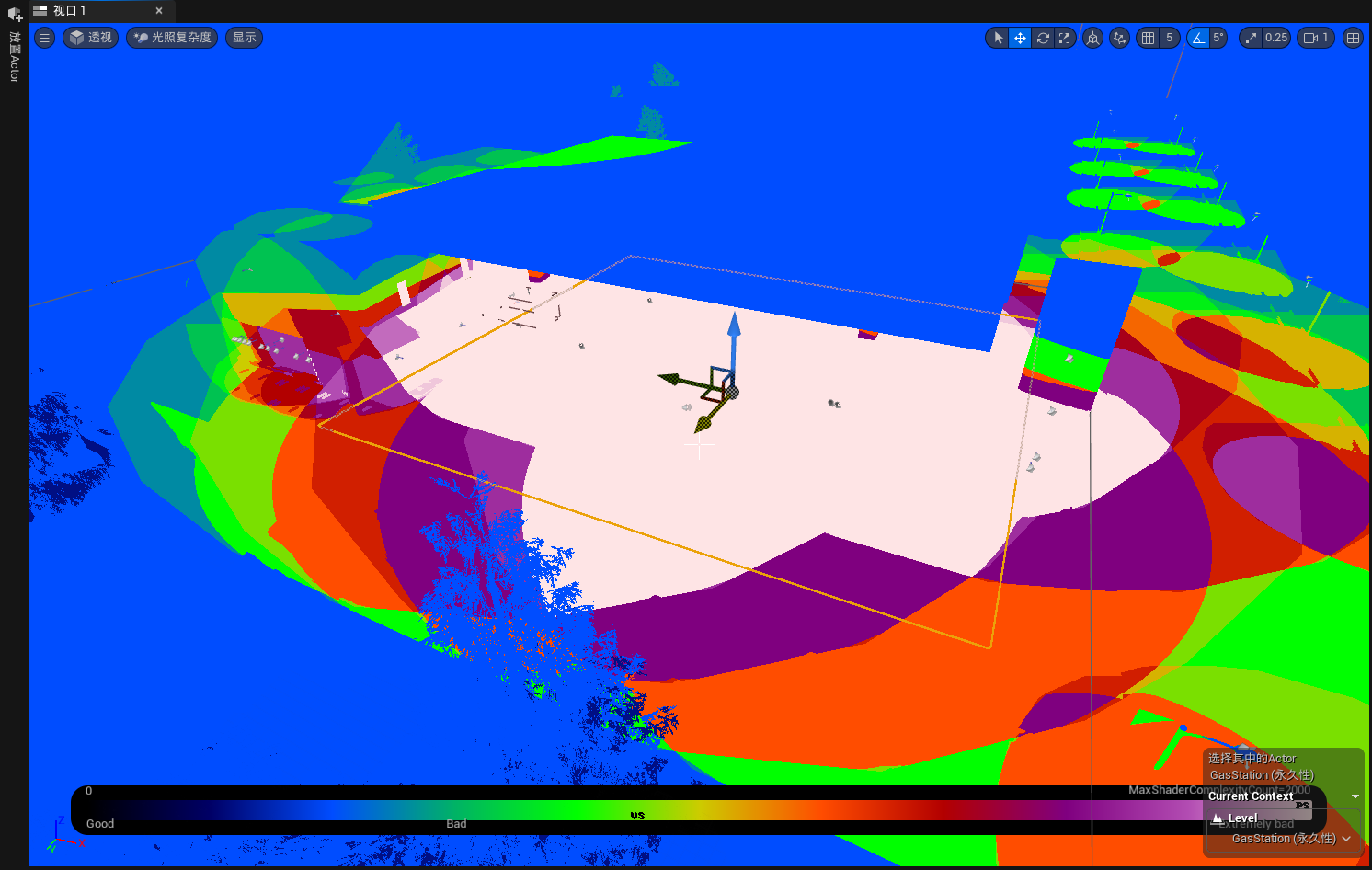
Task: Toggle scale snapping
Action: click(x=1251, y=38)
